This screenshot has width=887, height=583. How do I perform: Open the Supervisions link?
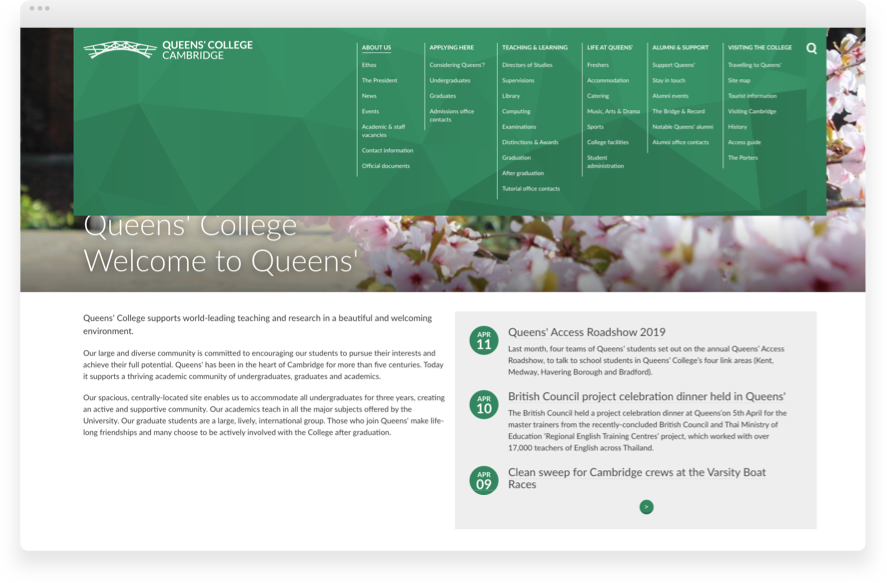click(x=518, y=80)
